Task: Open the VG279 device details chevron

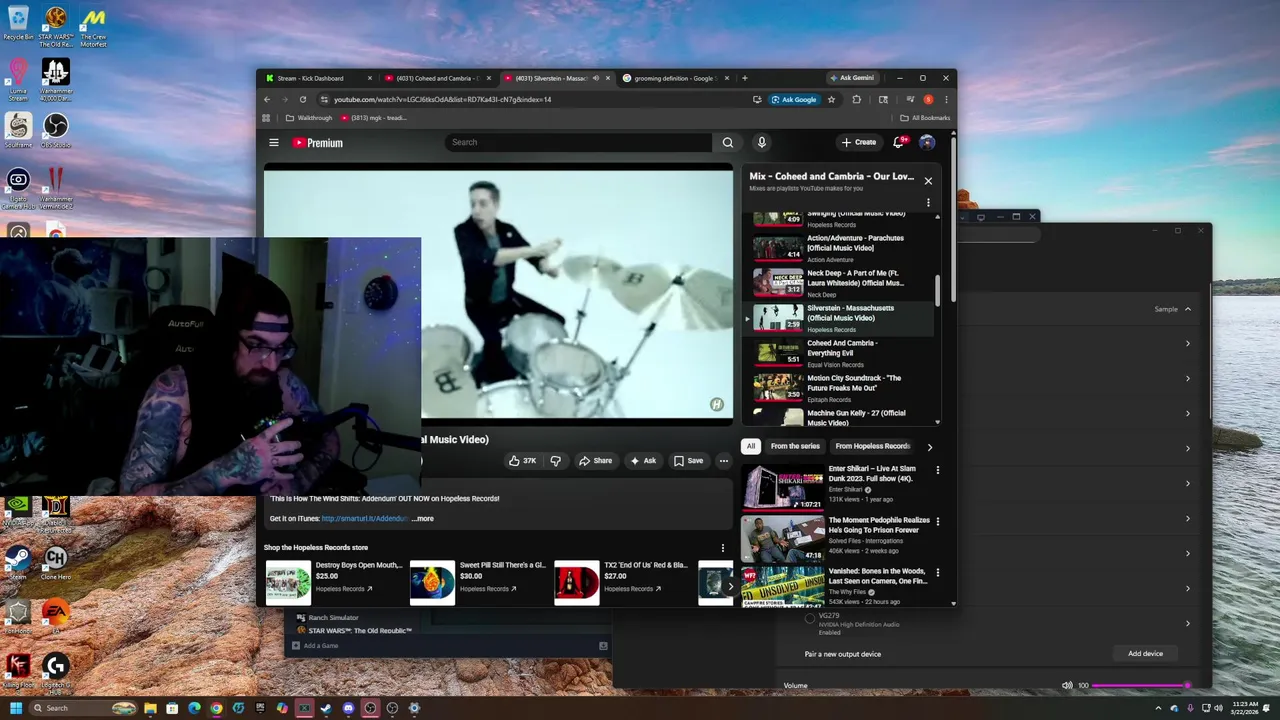Action: 1188,623
